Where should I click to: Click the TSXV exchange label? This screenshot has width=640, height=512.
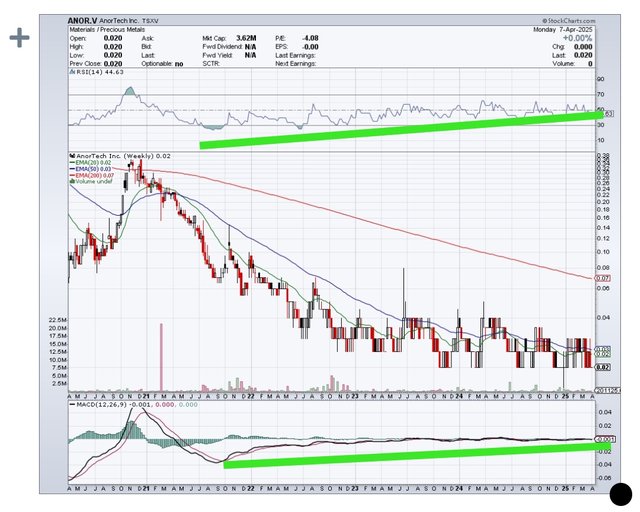[150, 21]
